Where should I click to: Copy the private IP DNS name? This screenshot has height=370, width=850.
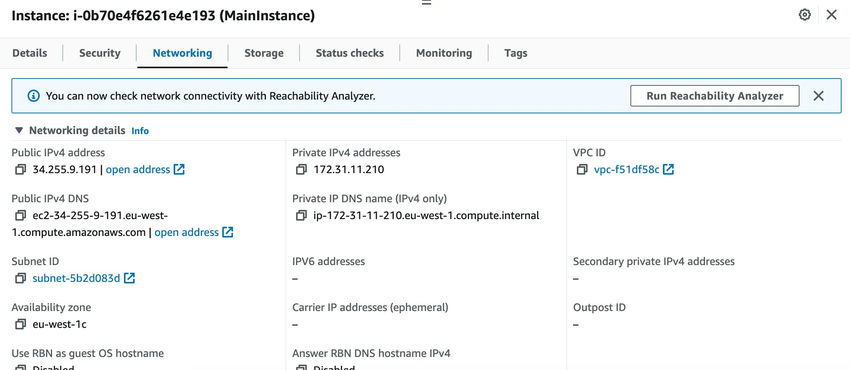point(301,216)
